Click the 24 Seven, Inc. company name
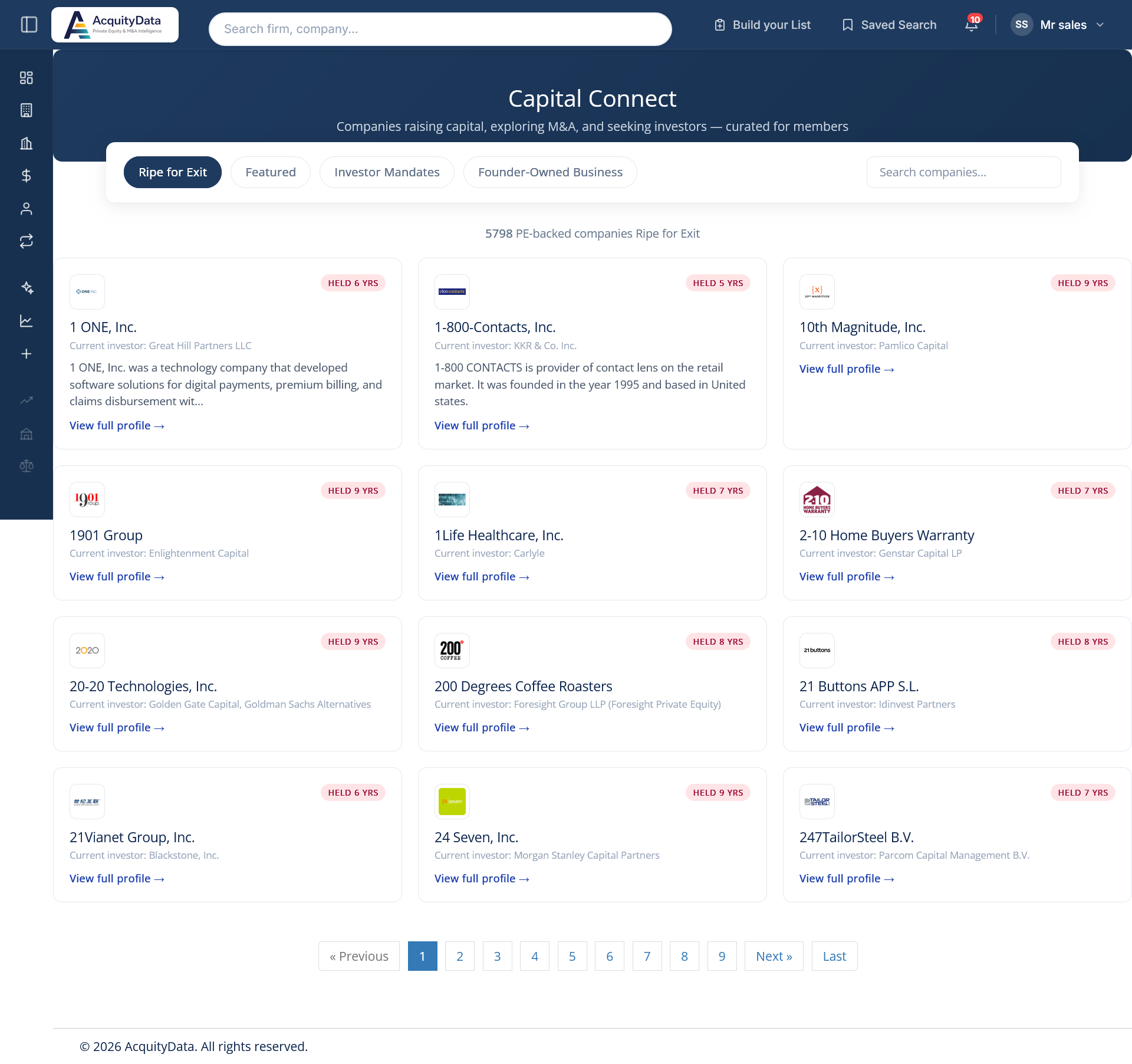Image resolution: width=1132 pixels, height=1064 pixels. click(476, 838)
